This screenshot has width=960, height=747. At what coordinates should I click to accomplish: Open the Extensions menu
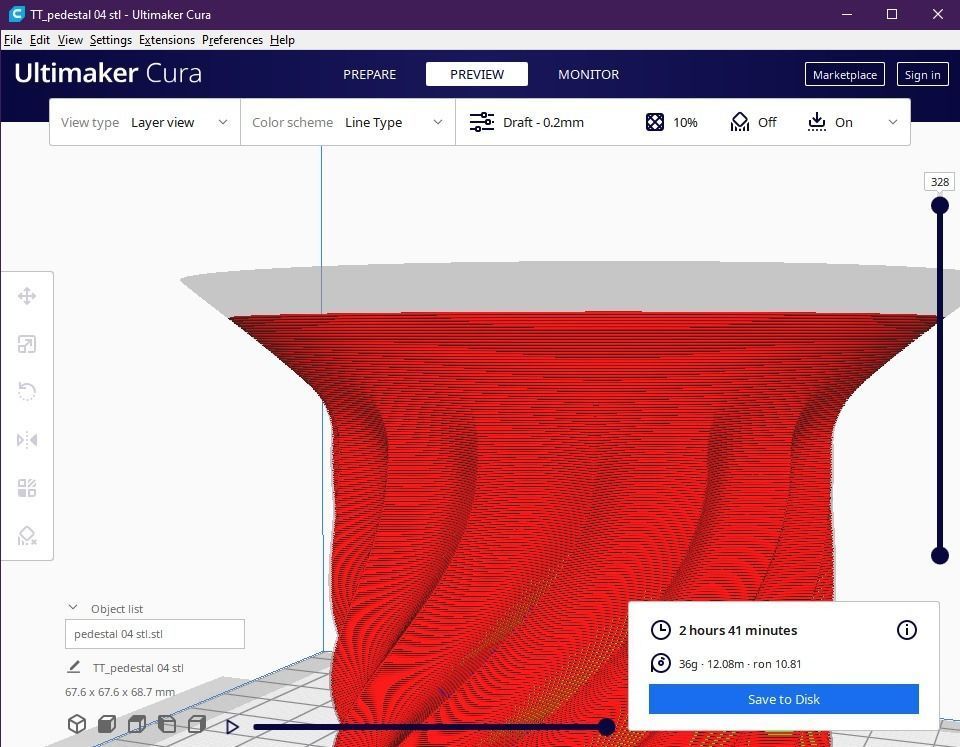(167, 40)
